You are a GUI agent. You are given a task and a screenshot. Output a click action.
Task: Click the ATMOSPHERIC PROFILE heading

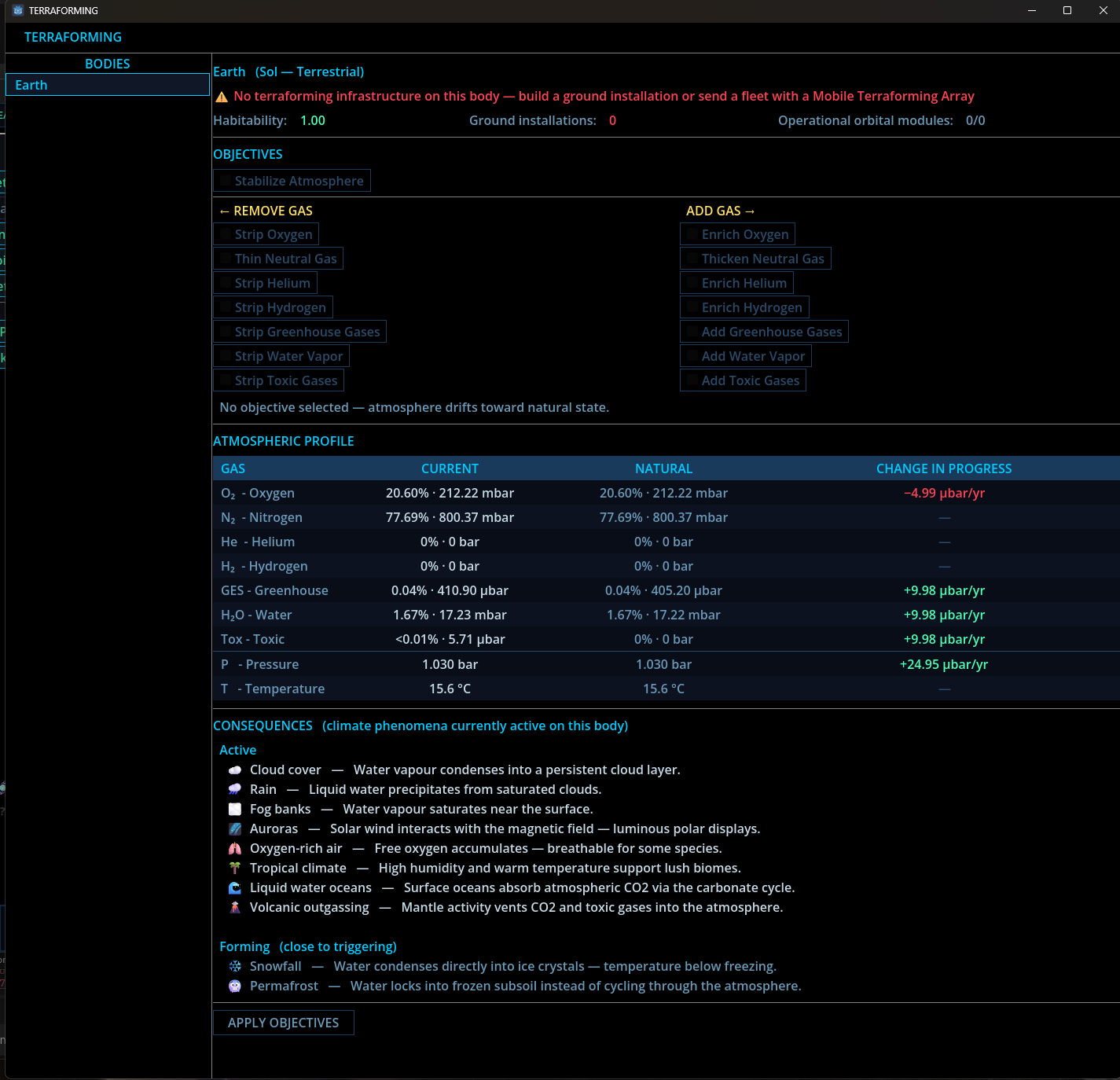tap(284, 442)
